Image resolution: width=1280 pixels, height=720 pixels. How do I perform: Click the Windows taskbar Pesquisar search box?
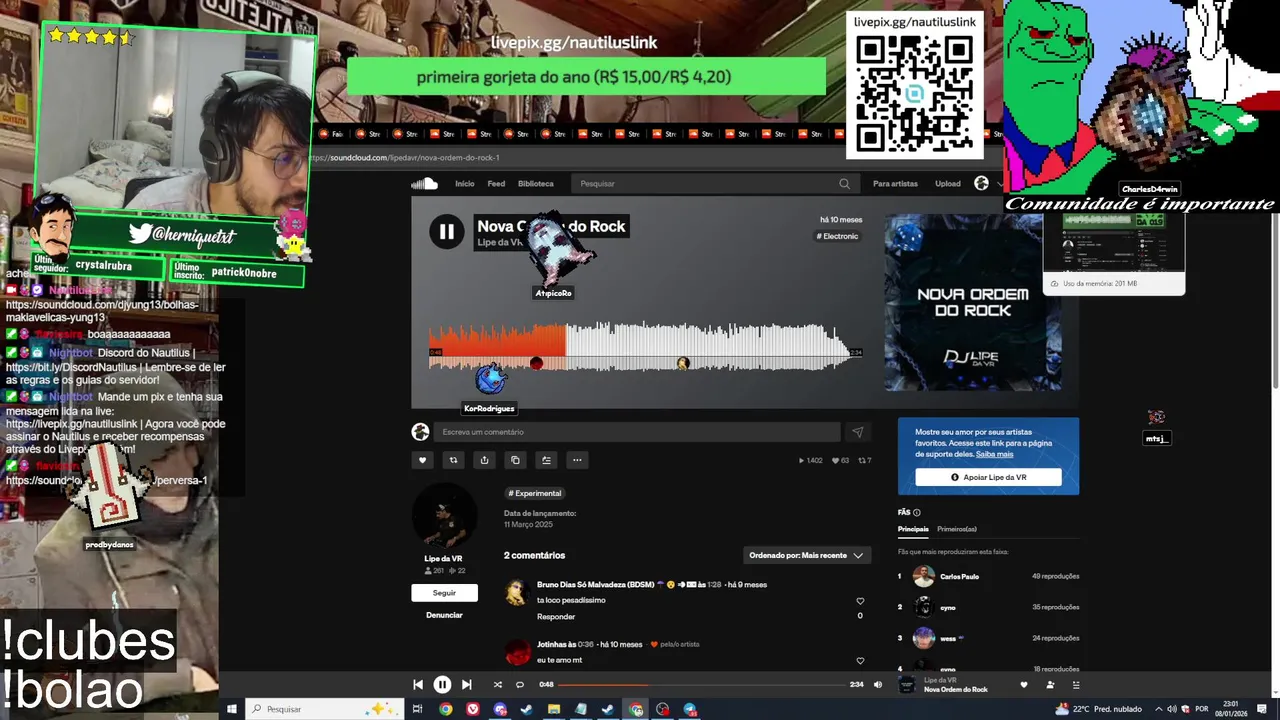[324, 709]
